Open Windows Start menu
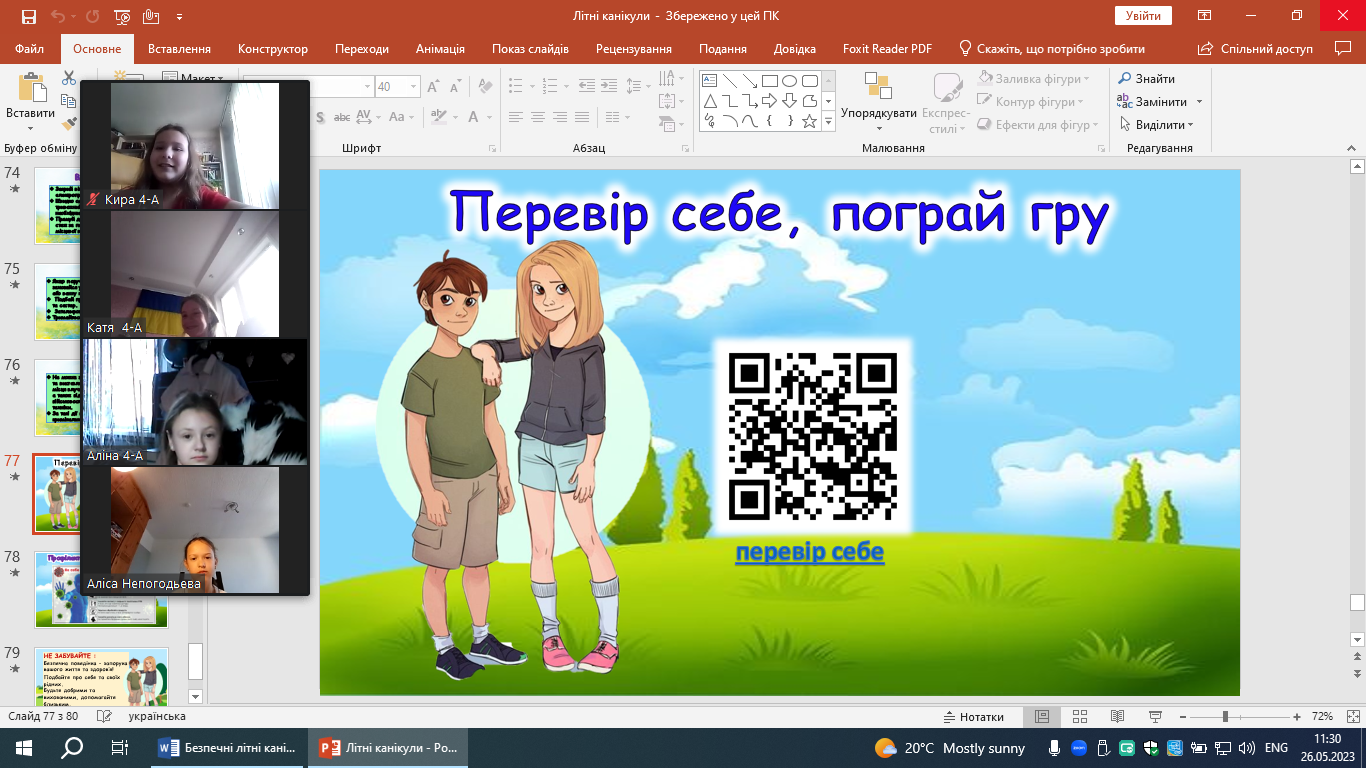This screenshot has width=1366, height=768. click(x=24, y=748)
